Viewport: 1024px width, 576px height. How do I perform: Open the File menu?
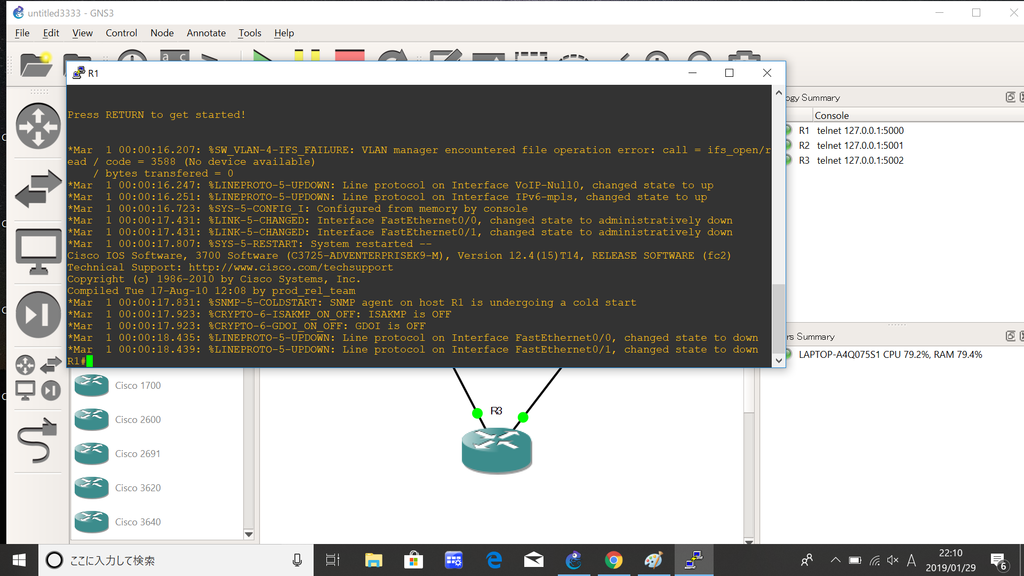(x=22, y=33)
